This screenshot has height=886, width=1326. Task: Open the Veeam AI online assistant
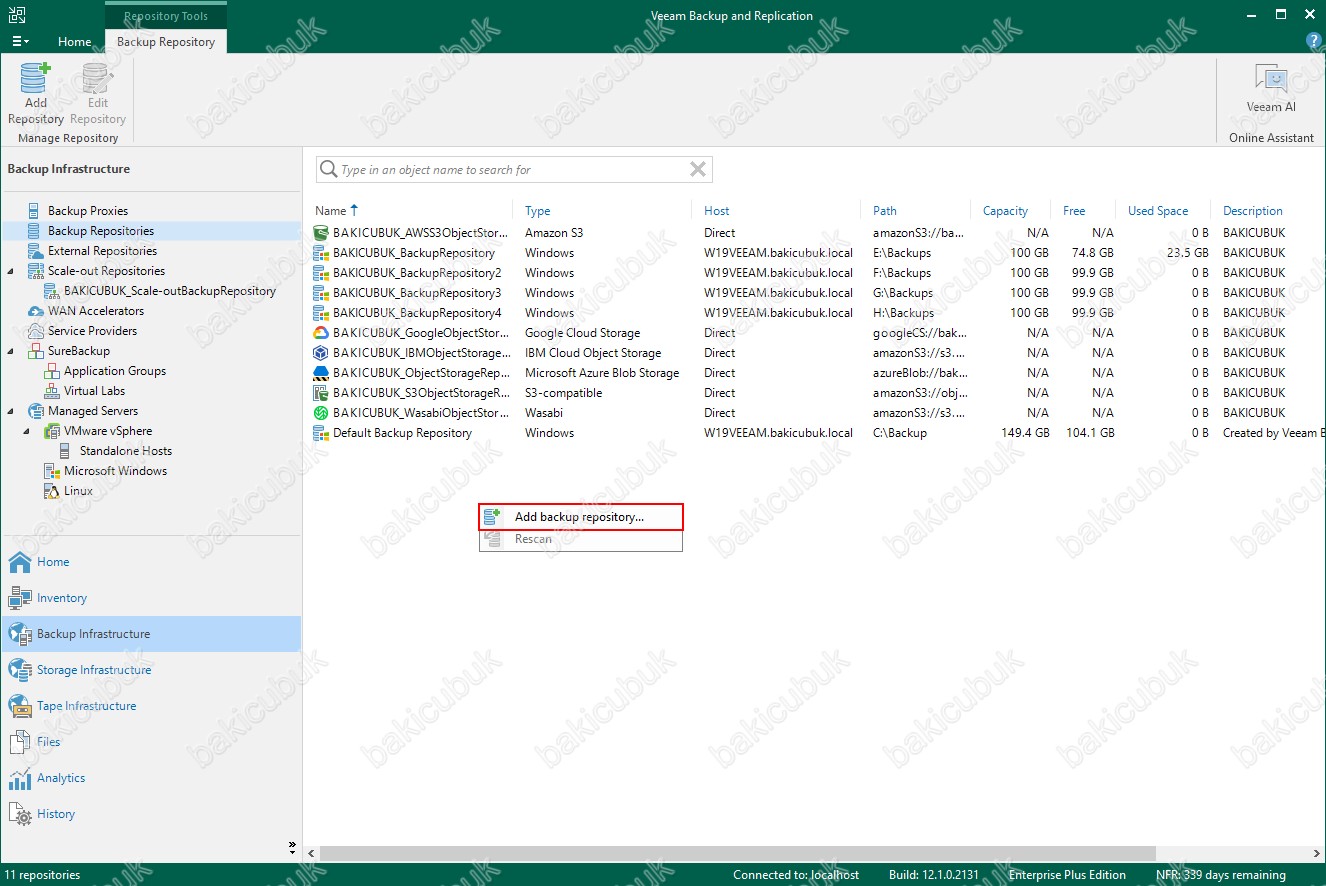(x=1271, y=90)
